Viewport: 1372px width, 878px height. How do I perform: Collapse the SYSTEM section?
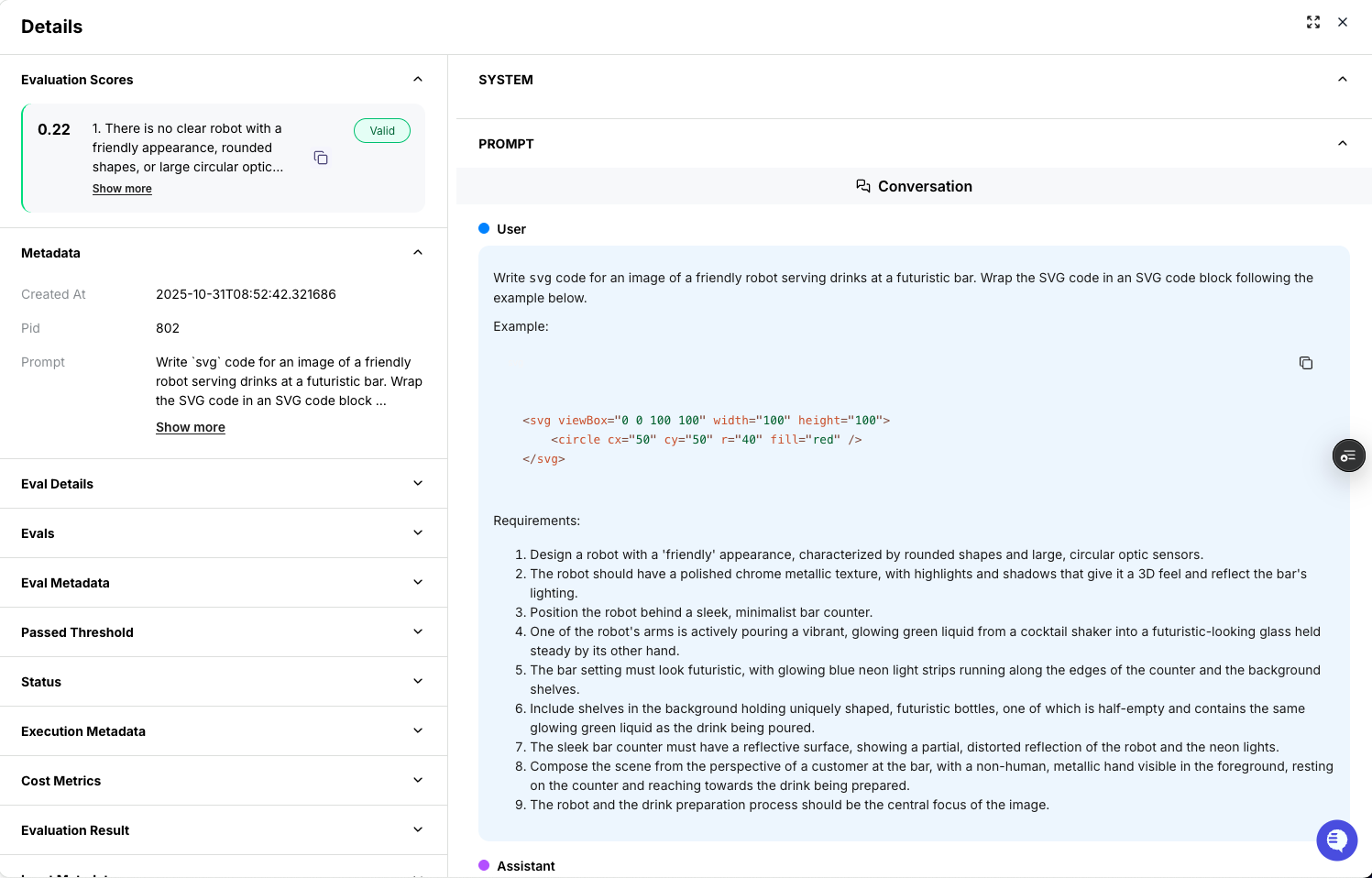(1343, 80)
